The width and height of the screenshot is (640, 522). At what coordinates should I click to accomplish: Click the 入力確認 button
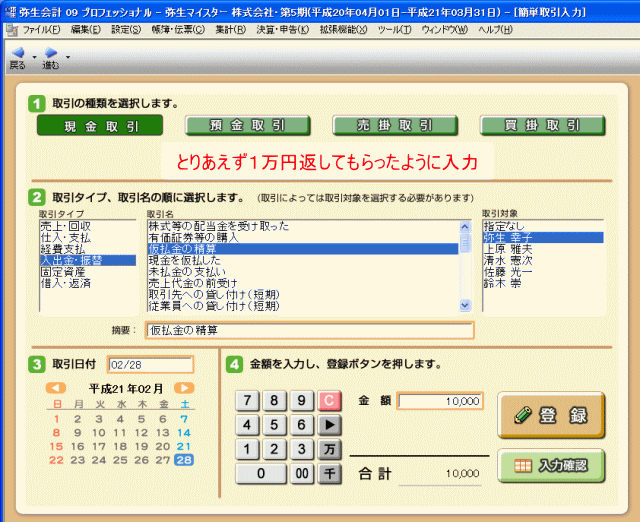click(551, 465)
